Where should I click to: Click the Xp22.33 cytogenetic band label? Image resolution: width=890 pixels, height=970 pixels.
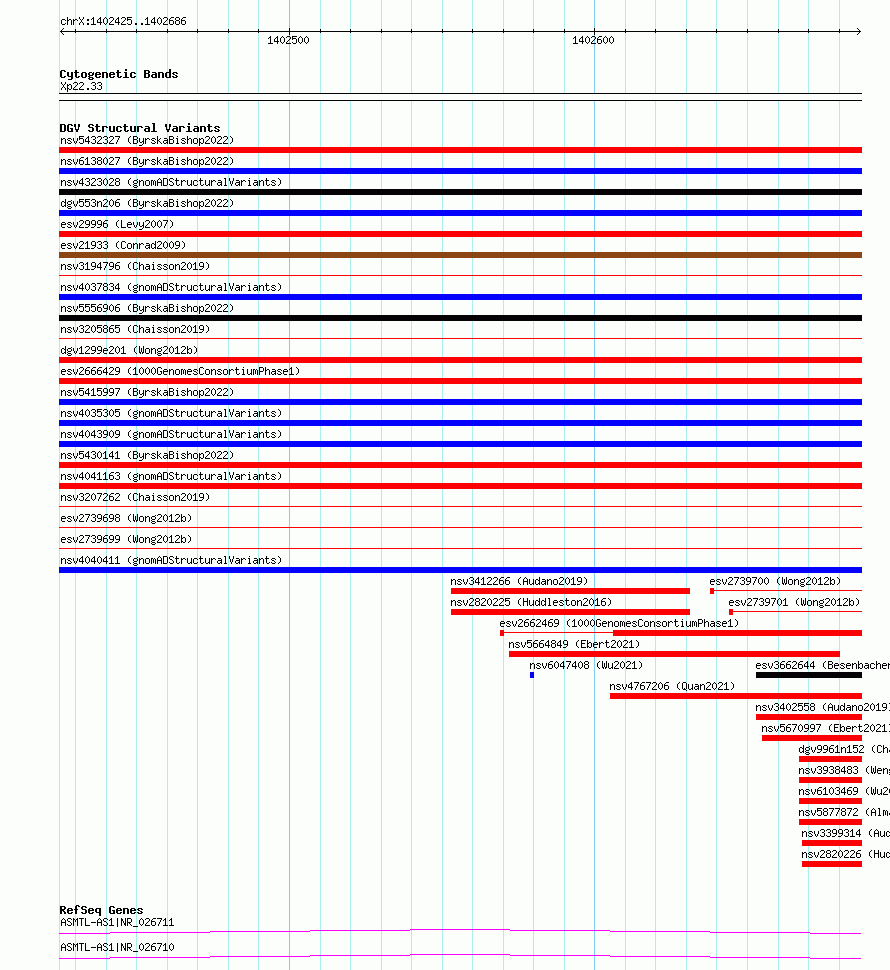point(81,87)
